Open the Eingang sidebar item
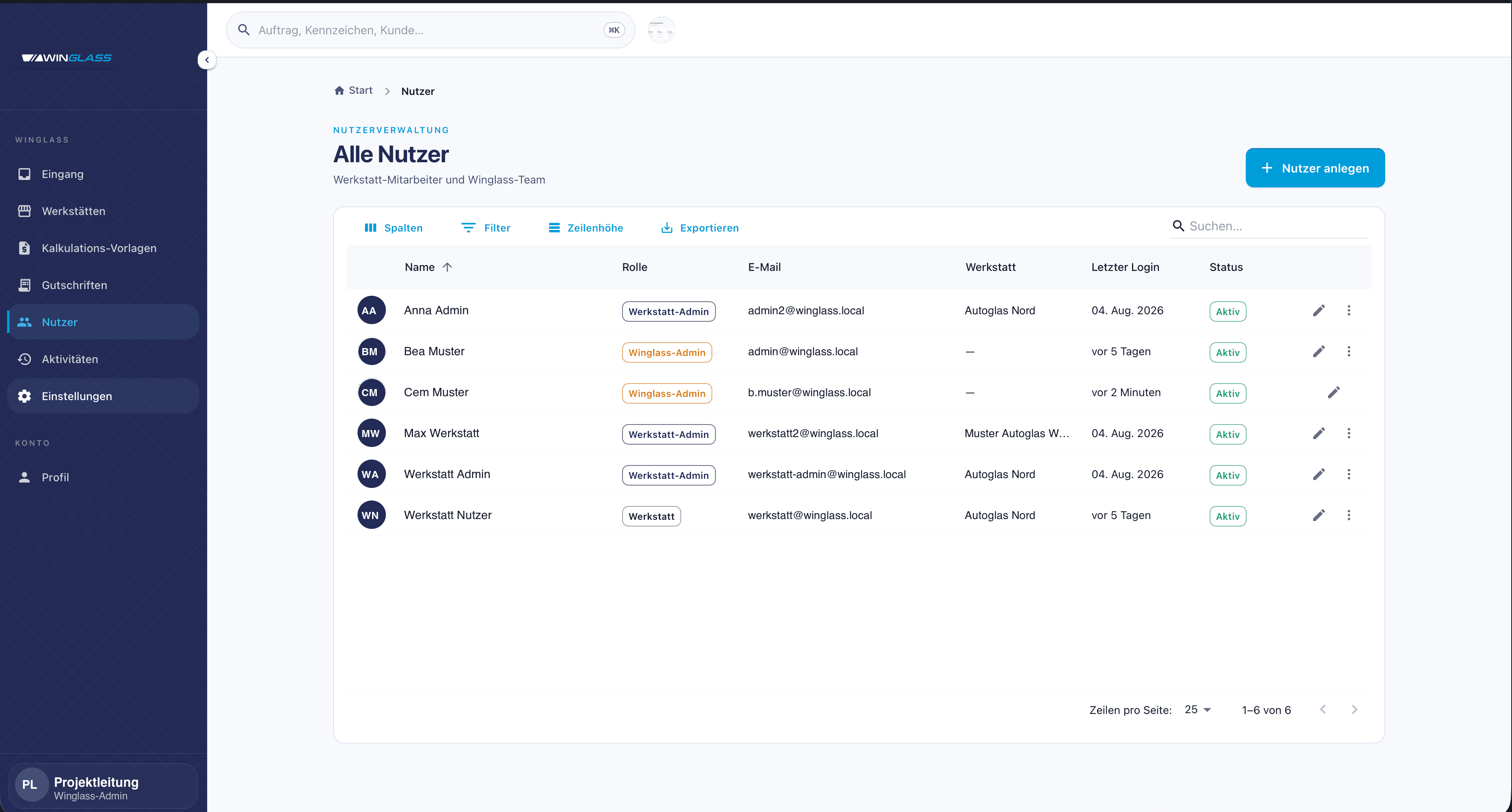The width and height of the screenshot is (1512, 812). pyautogui.click(x=103, y=174)
